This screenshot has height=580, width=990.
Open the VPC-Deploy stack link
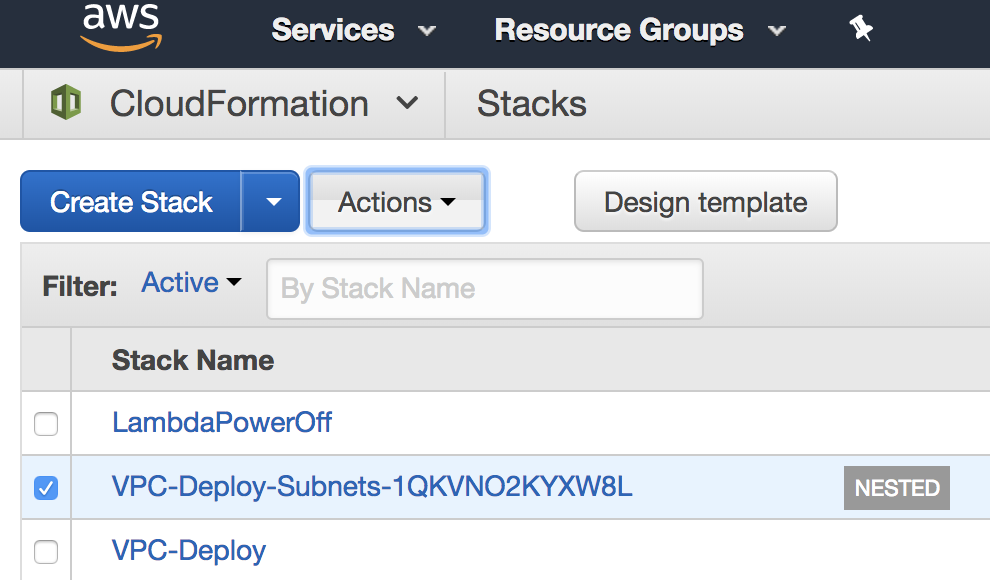point(189,550)
